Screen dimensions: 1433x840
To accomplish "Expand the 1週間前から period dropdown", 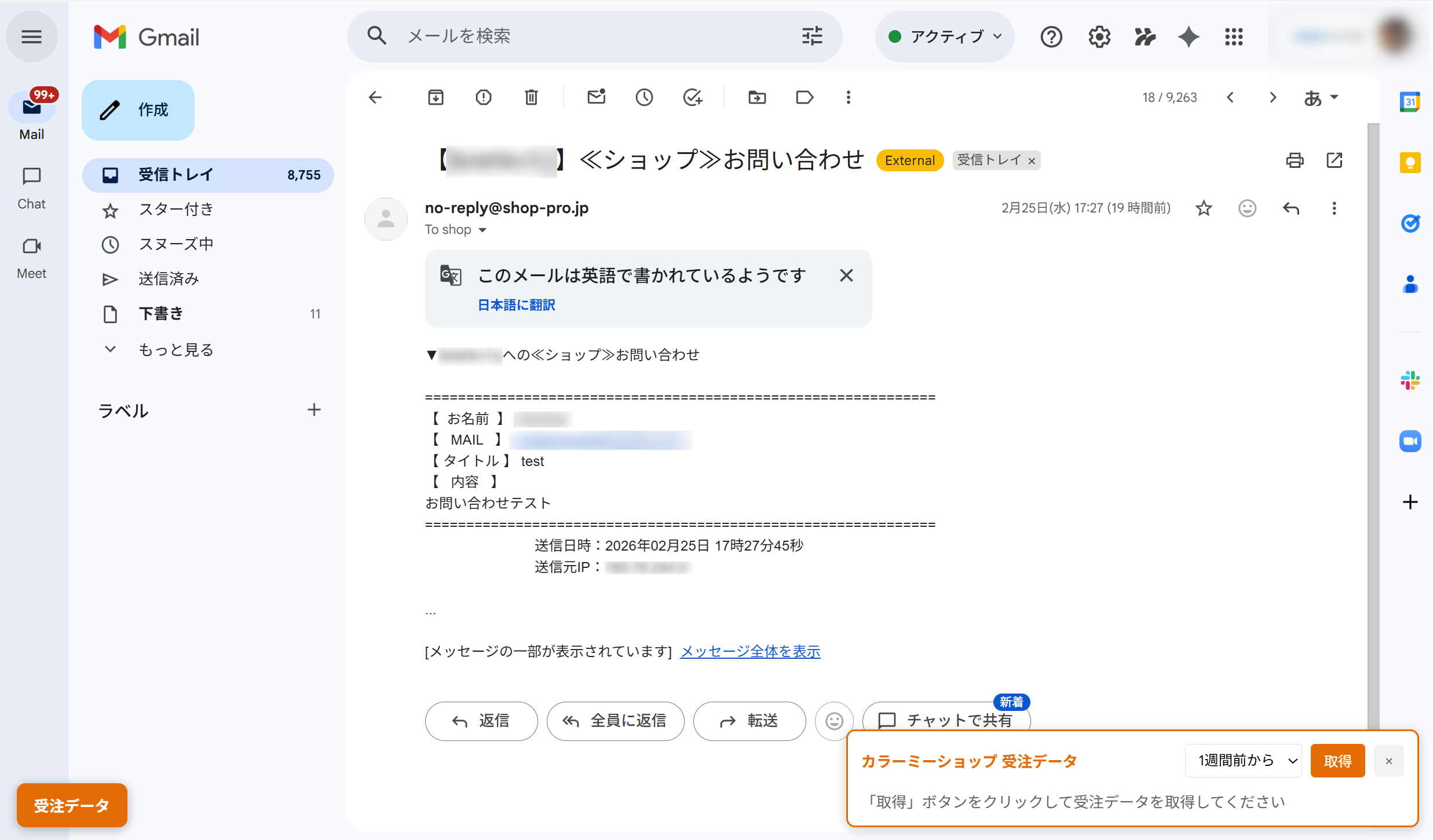I will pos(1244,761).
